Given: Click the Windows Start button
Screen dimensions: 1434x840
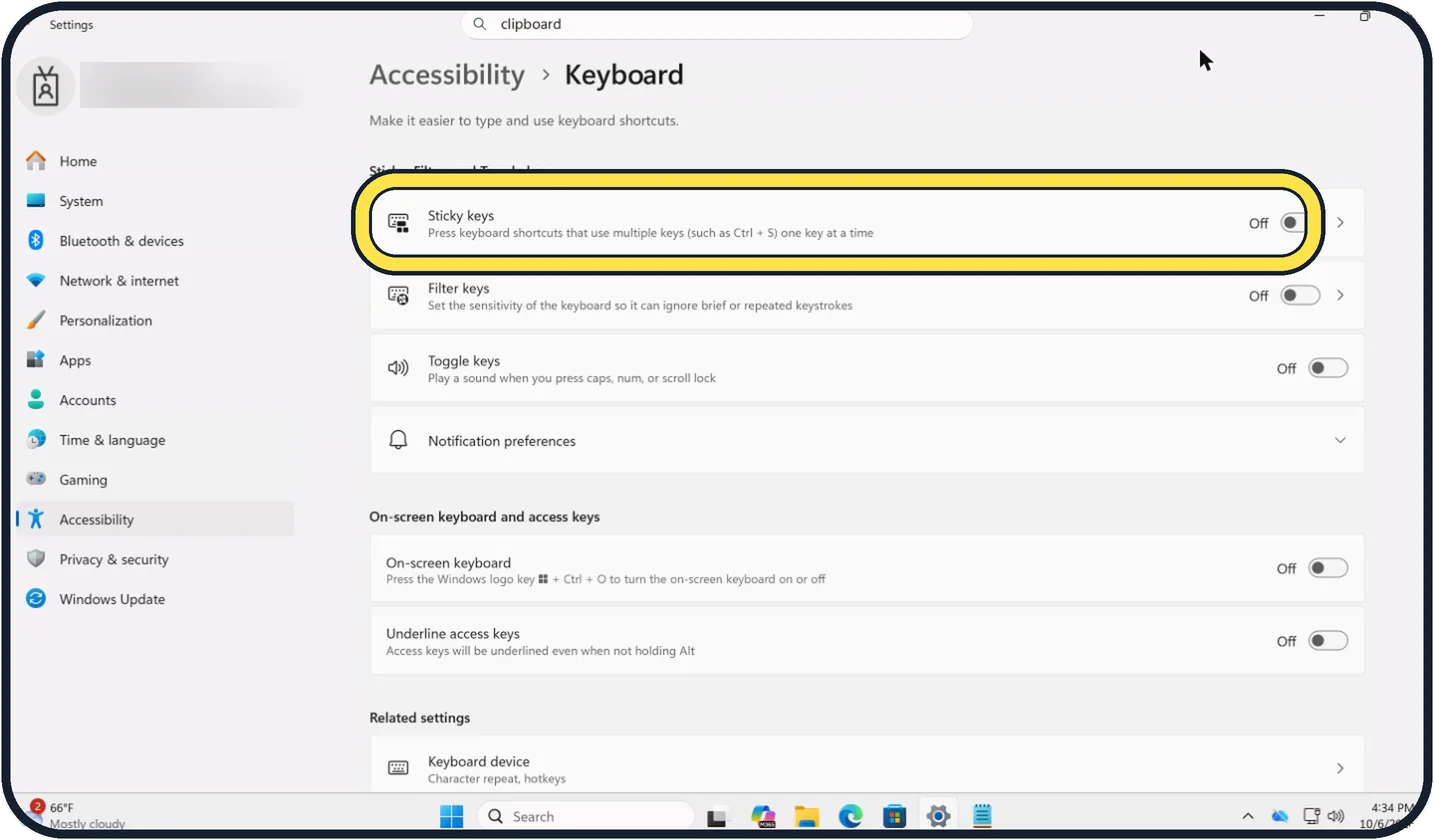Looking at the screenshot, I should point(452,817).
